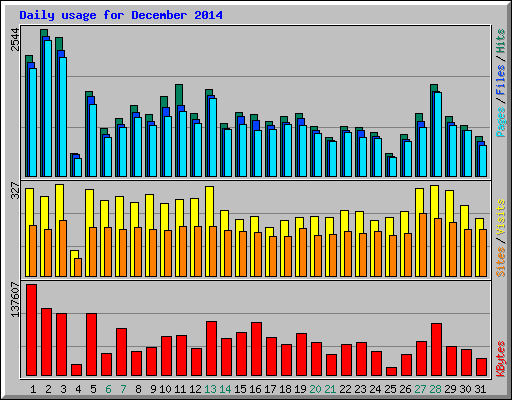Click the cyan pages bar for day 28

point(438,134)
